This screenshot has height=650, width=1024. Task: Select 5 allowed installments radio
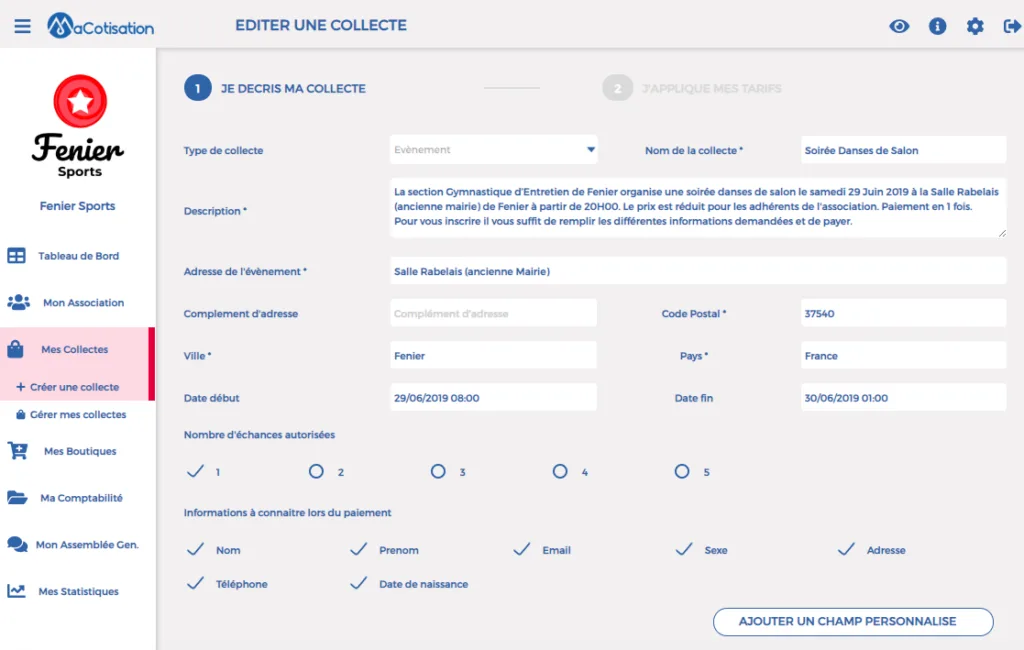(x=682, y=471)
